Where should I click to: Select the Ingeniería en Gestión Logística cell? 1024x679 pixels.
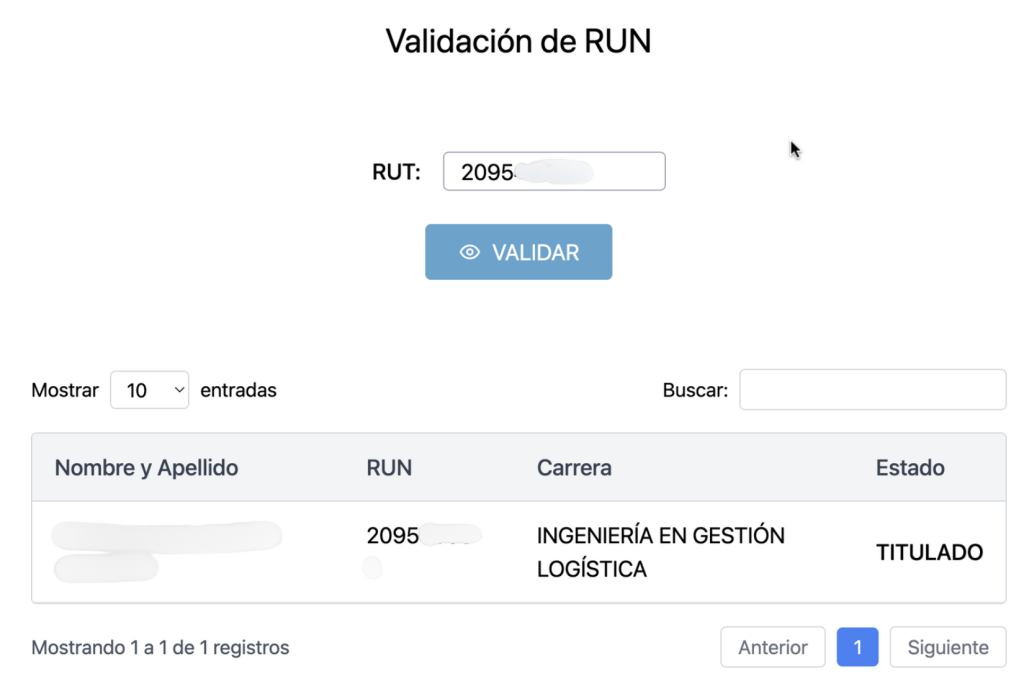point(660,552)
